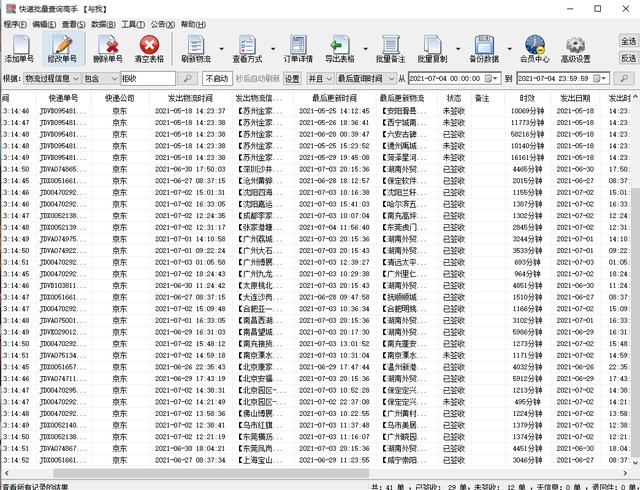The width and height of the screenshot is (640, 490).
Task: Open 订单详情 order details
Action: (299, 48)
